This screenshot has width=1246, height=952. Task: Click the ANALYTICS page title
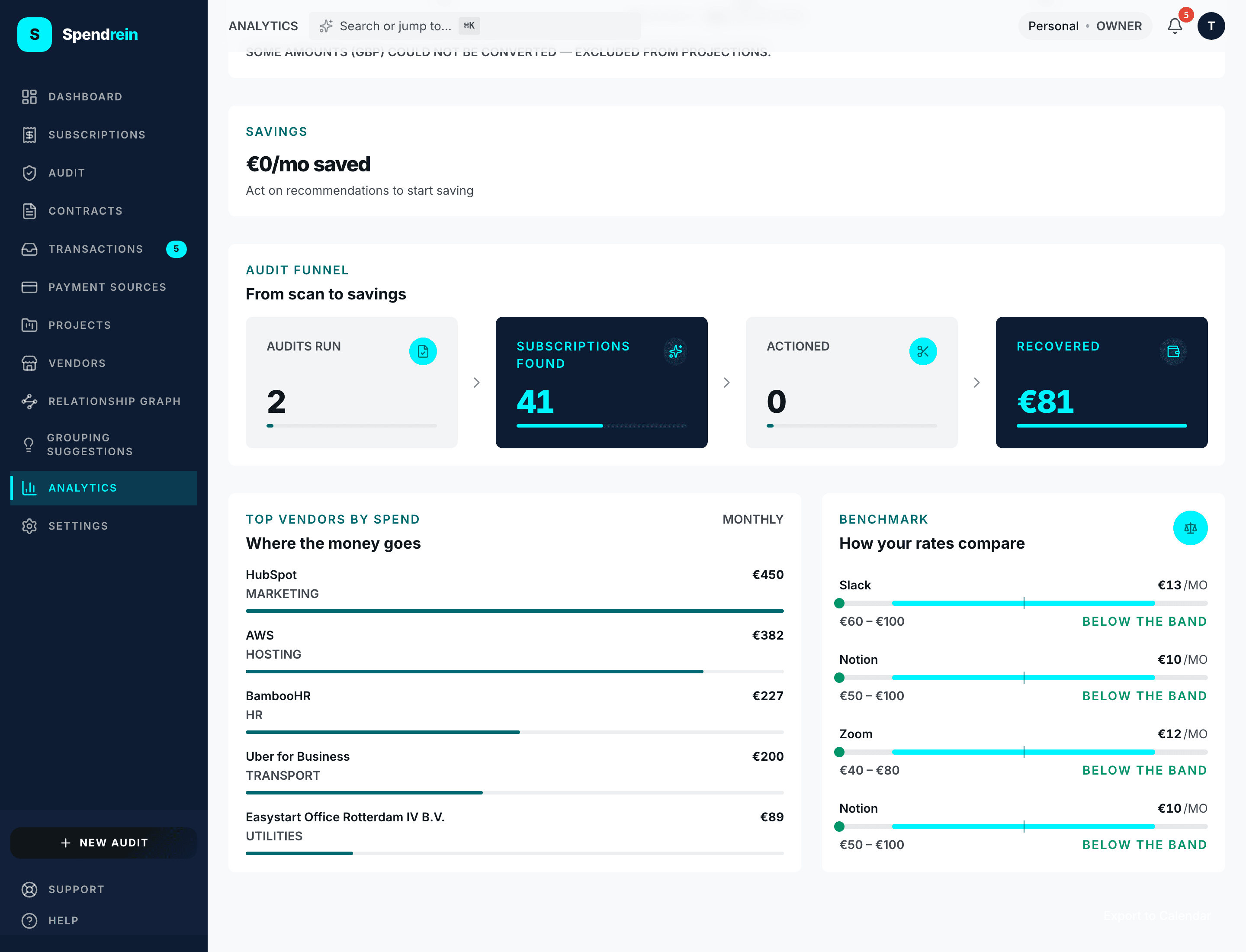pos(263,26)
